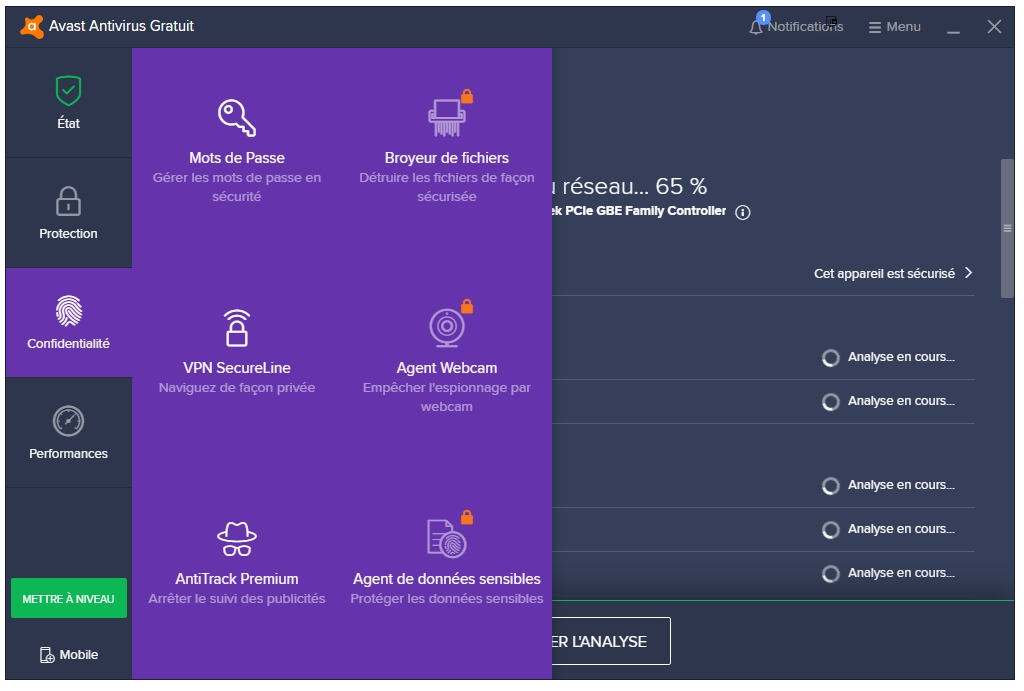The image size is (1024, 691).
Task: Open Agent de données sensibles icon
Action: tap(446, 538)
